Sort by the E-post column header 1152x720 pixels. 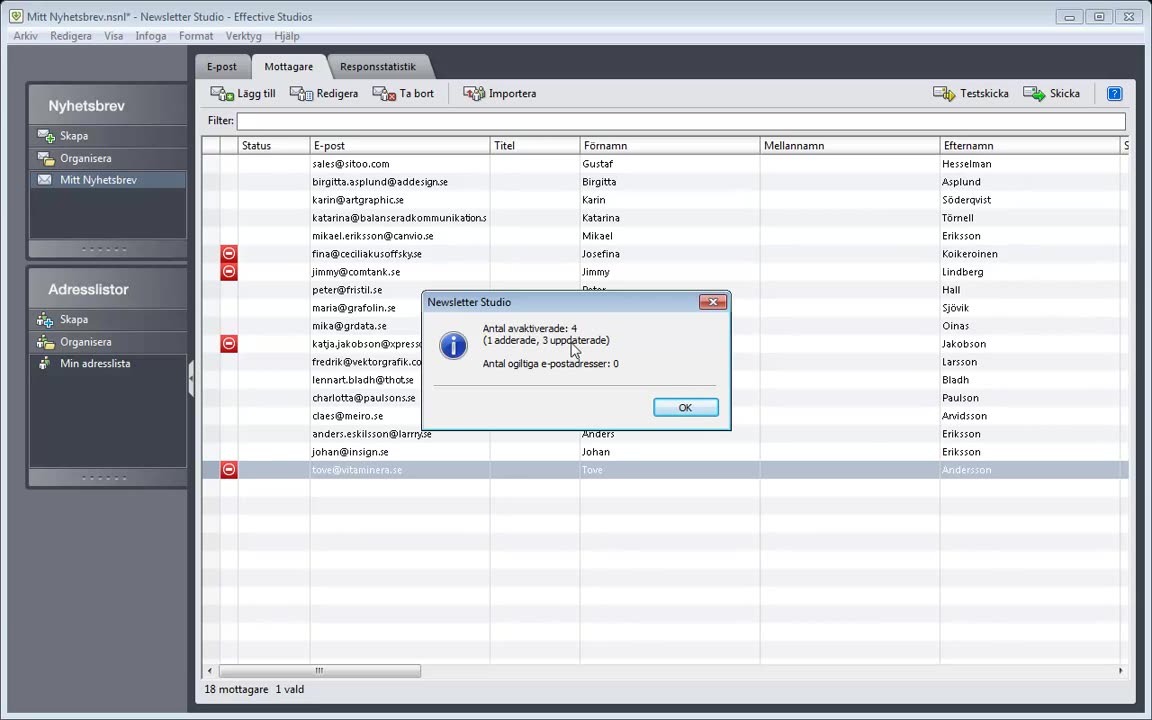pyautogui.click(x=400, y=145)
